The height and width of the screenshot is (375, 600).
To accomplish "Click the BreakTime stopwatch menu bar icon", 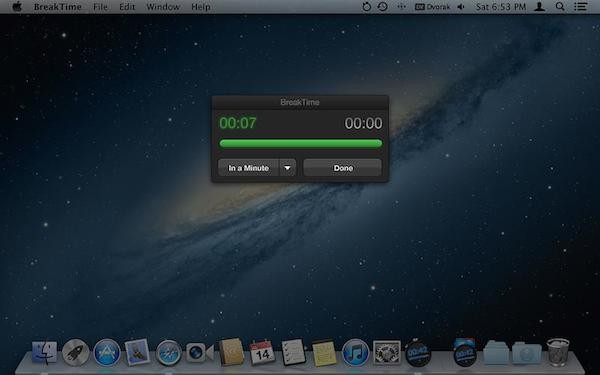I will [x=366, y=7].
